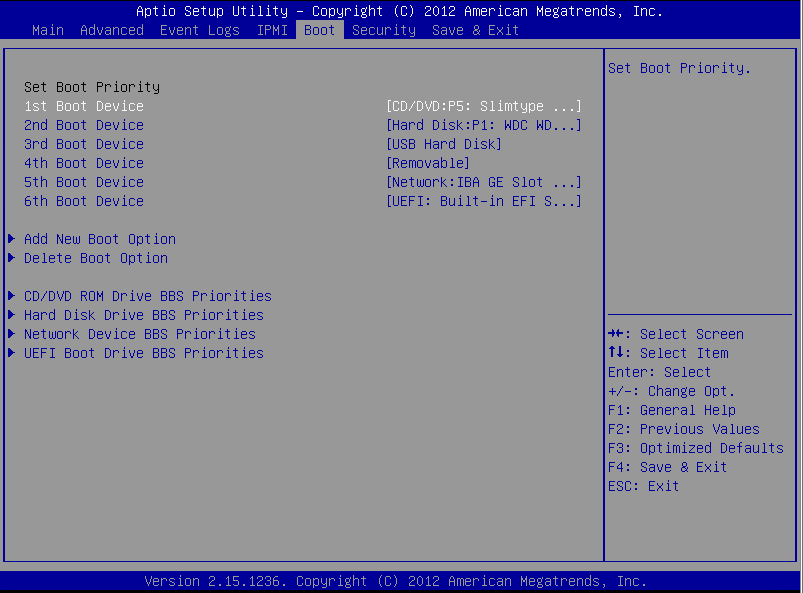Switch to the Advanced tab
This screenshot has width=803, height=593.
tap(111, 30)
